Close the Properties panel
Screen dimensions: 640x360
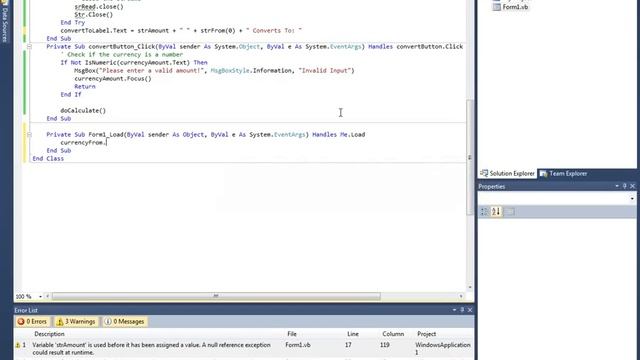click(x=632, y=186)
